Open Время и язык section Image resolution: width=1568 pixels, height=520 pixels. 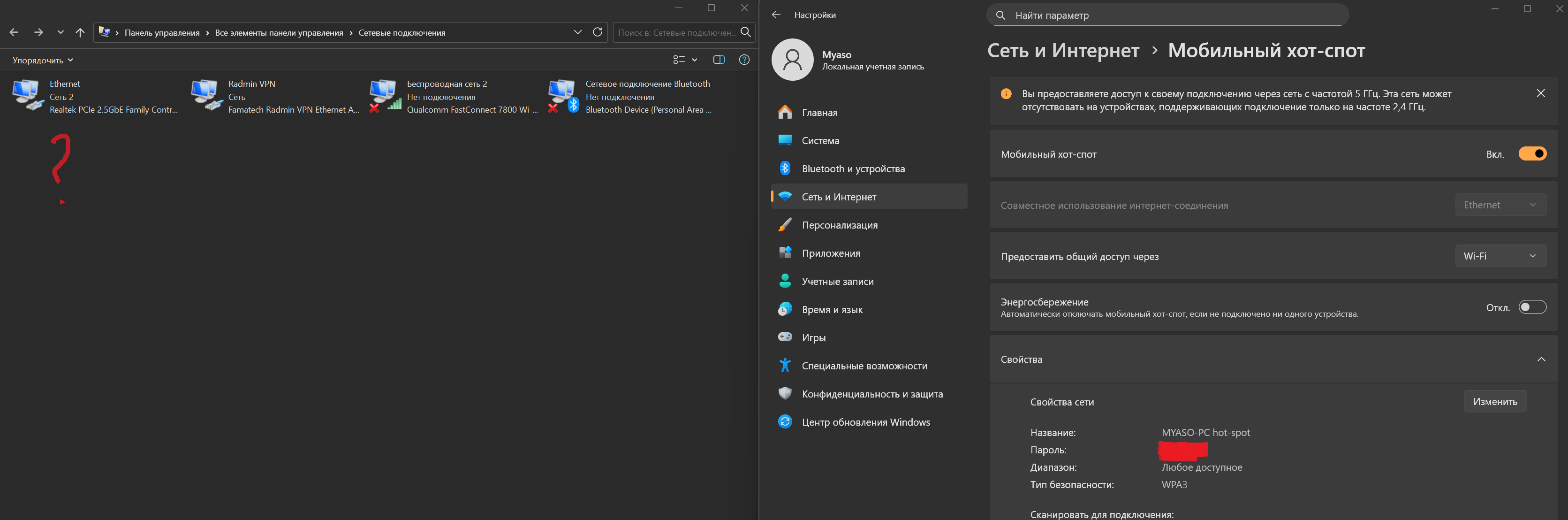(869, 309)
